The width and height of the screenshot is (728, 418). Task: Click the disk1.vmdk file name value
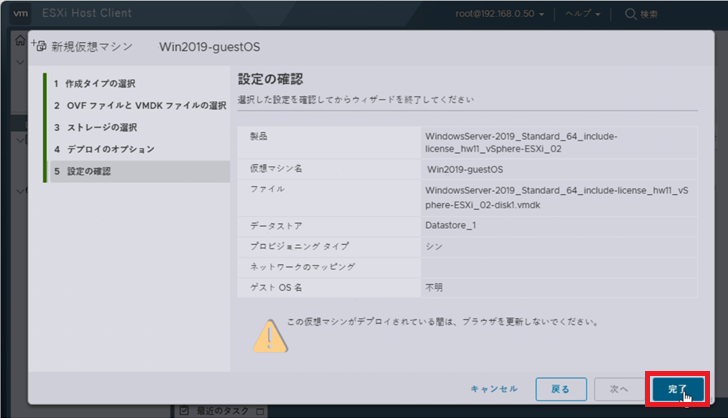pos(557,197)
